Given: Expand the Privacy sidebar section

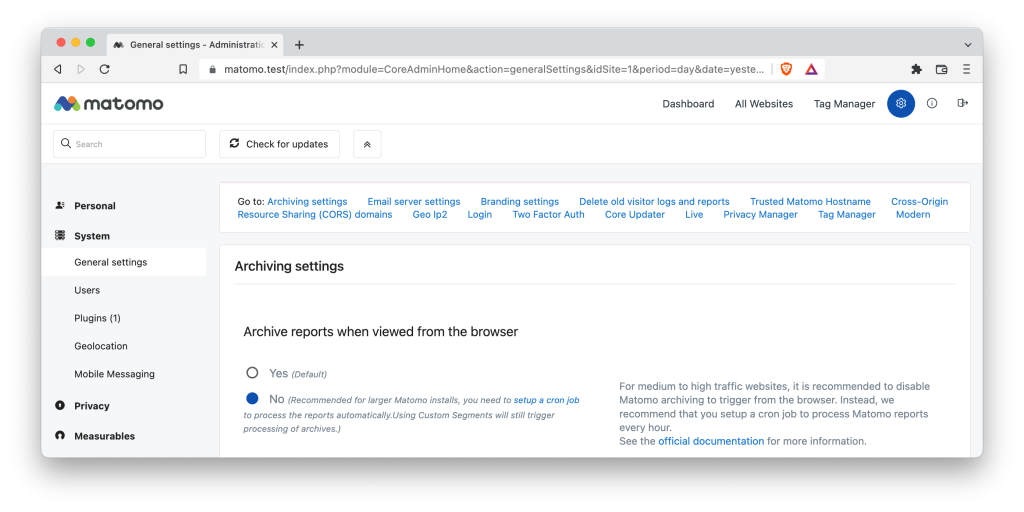Looking at the screenshot, I should [92, 406].
